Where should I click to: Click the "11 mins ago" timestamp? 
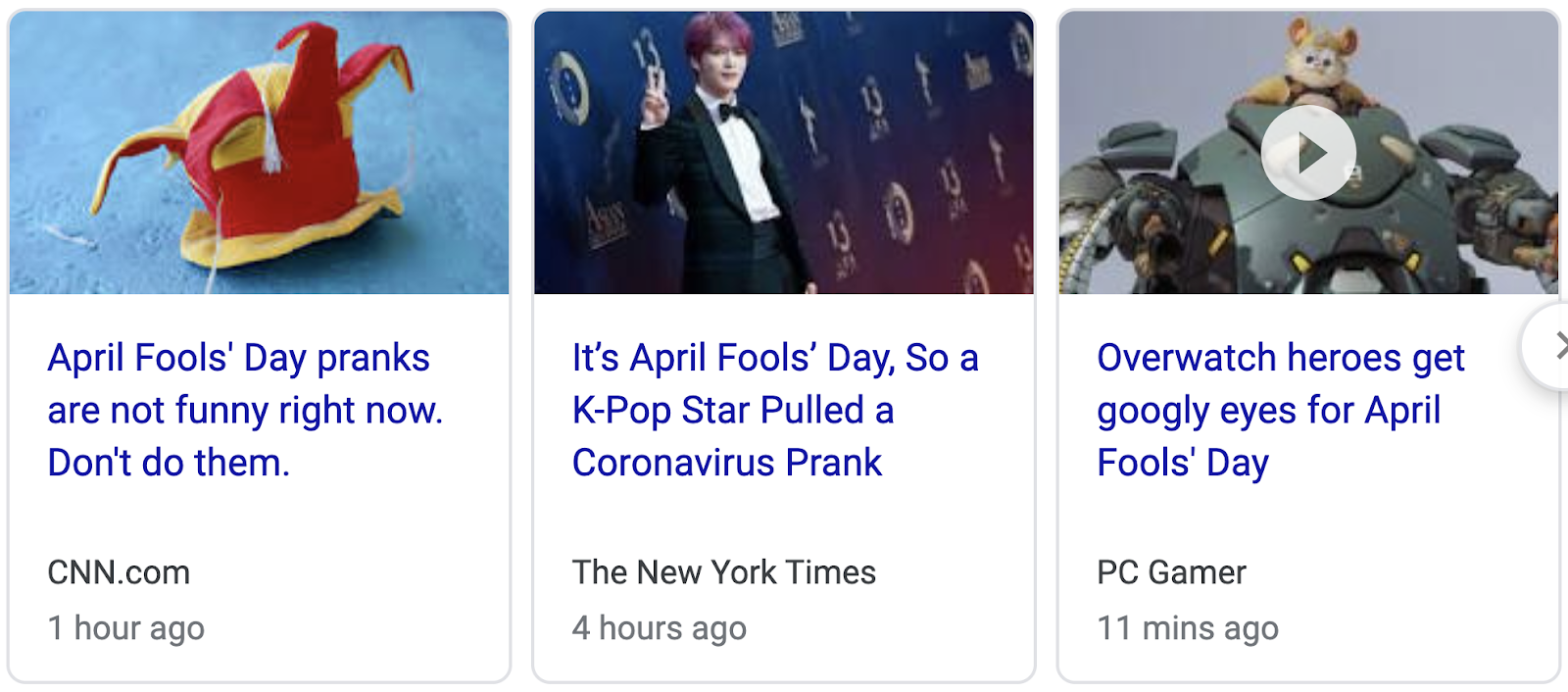pos(1187,628)
